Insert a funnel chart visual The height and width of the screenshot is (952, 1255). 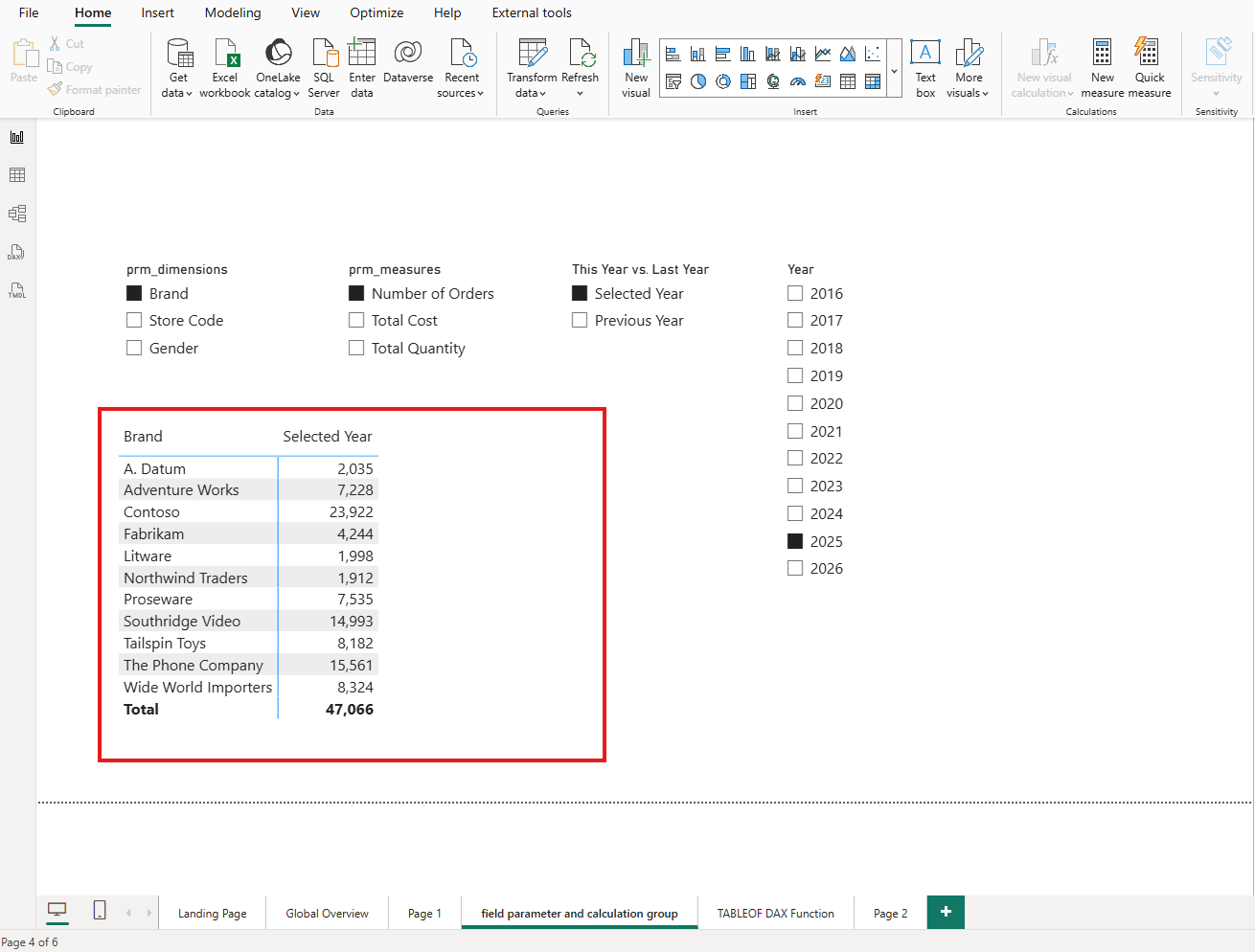tap(673, 81)
